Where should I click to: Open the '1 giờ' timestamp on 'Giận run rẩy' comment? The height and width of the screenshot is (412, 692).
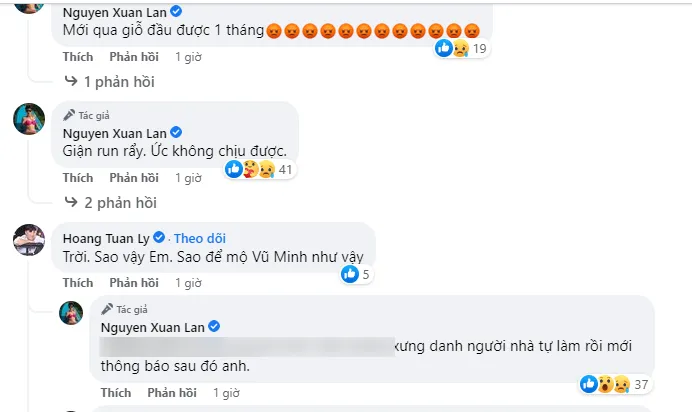point(189,178)
